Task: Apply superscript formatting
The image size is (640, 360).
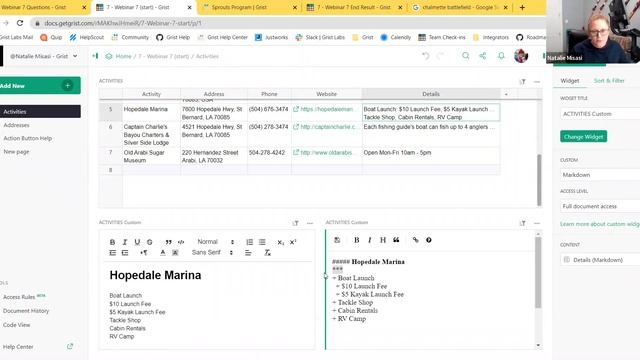Action: 293,242
